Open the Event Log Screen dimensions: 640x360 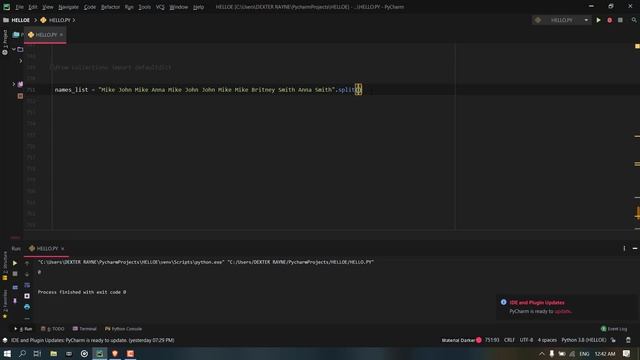(x=614, y=329)
